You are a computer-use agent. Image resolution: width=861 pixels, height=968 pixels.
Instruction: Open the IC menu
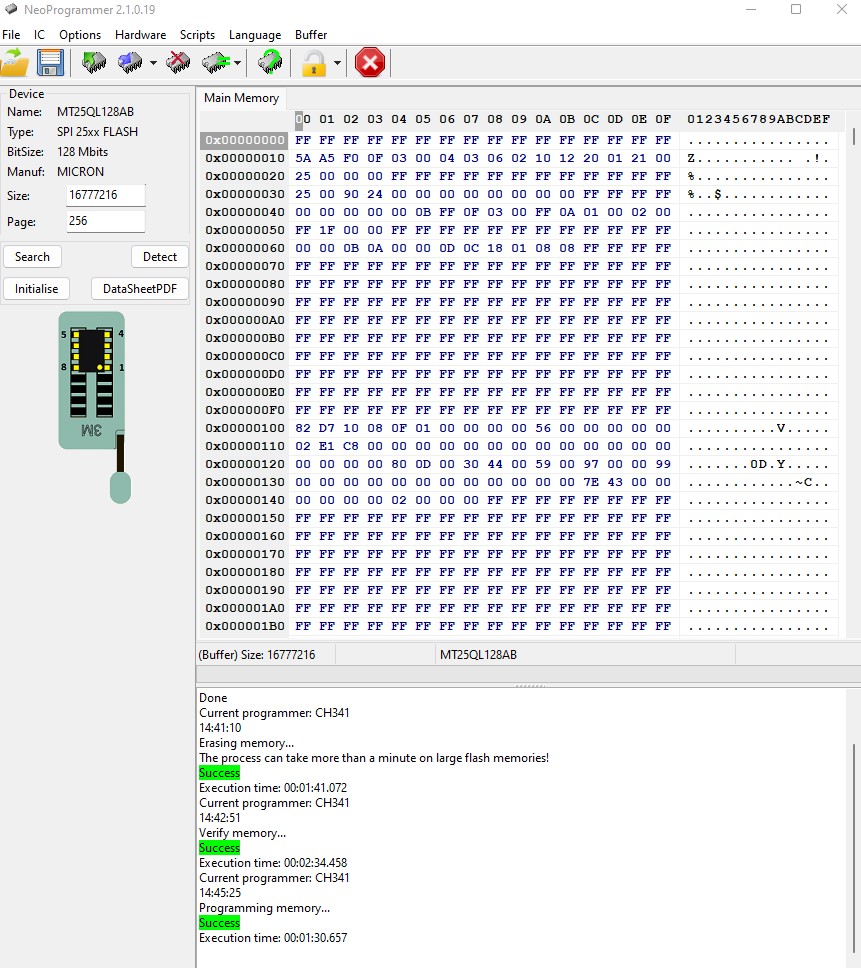pos(40,35)
